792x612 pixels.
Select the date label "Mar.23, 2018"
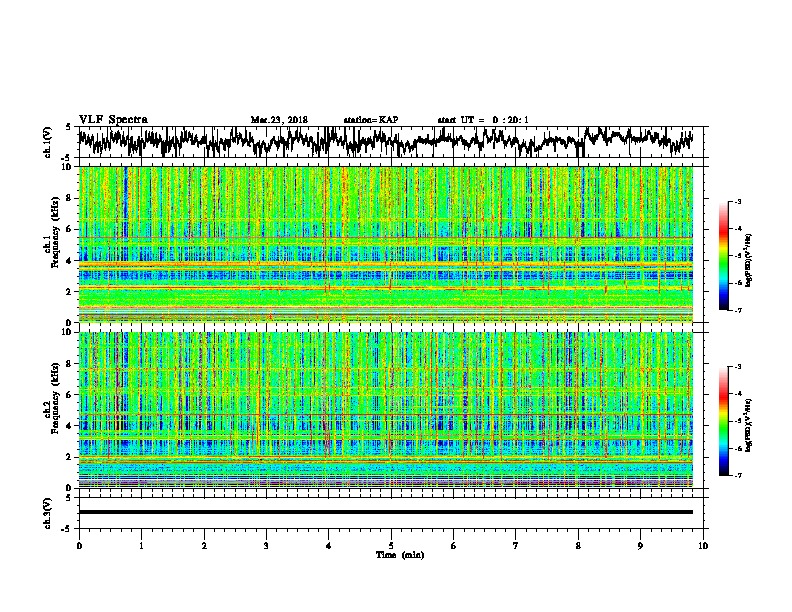[279, 120]
